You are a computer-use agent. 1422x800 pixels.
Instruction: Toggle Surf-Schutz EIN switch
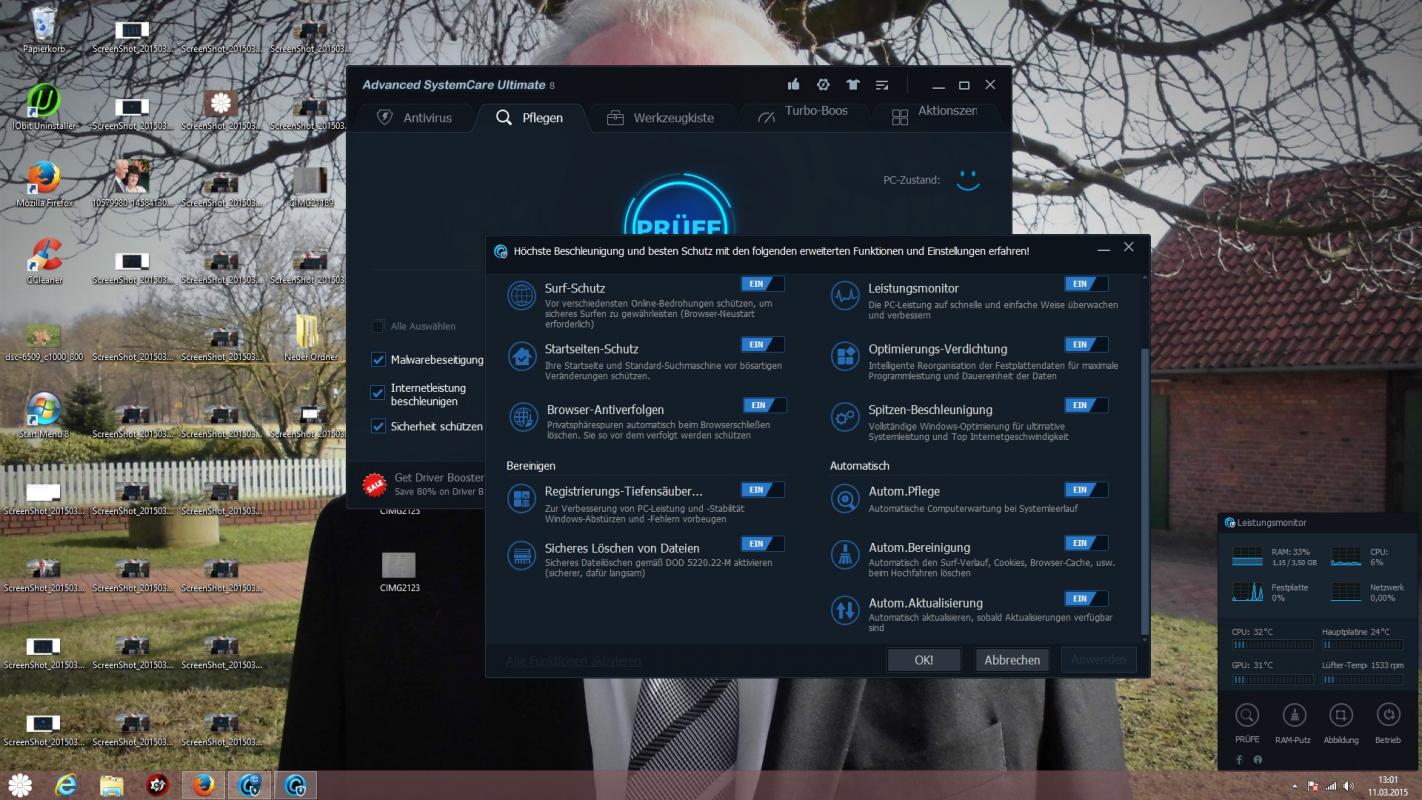click(762, 284)
